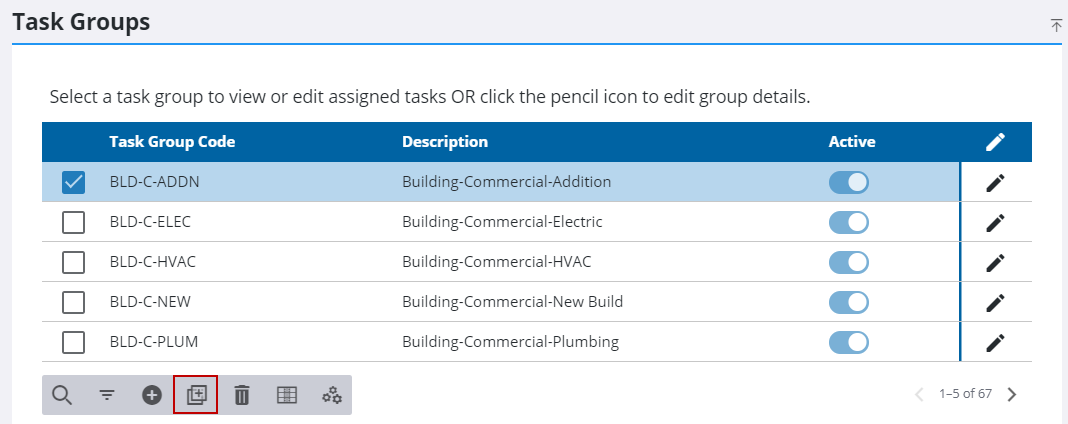Open the search icon in the toolbar
This screenshot has width=1068, height=424.
62,395
